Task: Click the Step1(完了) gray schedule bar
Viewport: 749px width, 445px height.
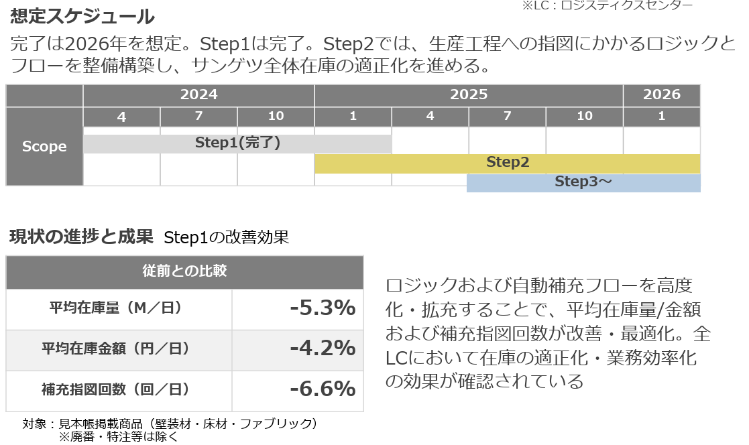Action: pos(237,144)
